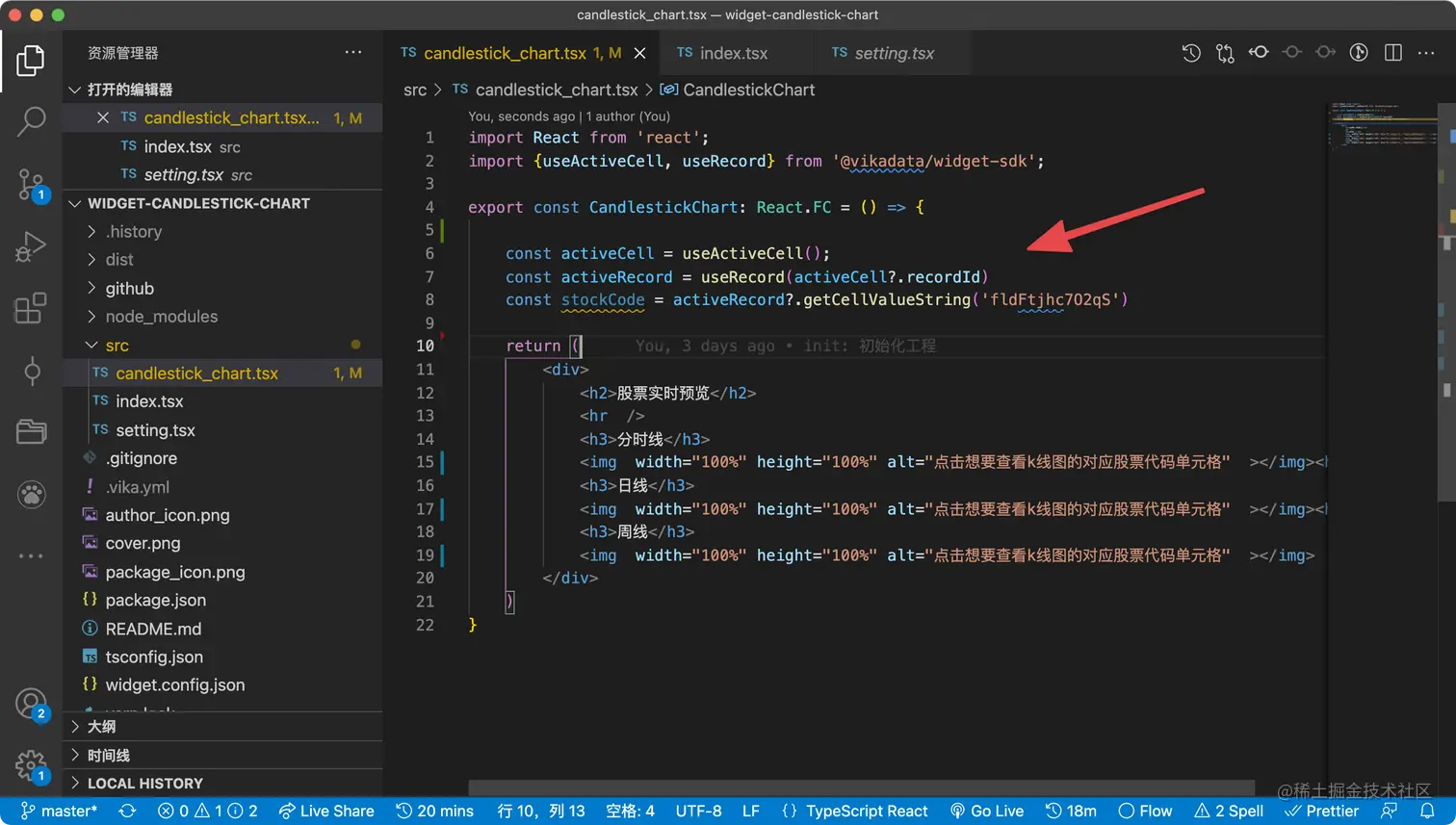Image resolution: width=1456 pixels, height=825 pixels.
Task: Click the feedback icon in status bar
Action: [x=1390, y=811]
